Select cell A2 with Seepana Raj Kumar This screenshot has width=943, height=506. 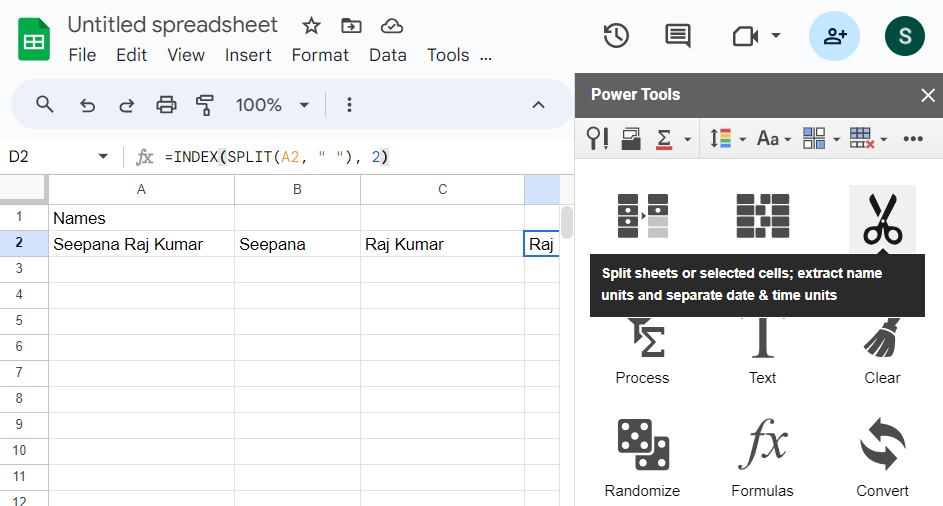point(141,244)
